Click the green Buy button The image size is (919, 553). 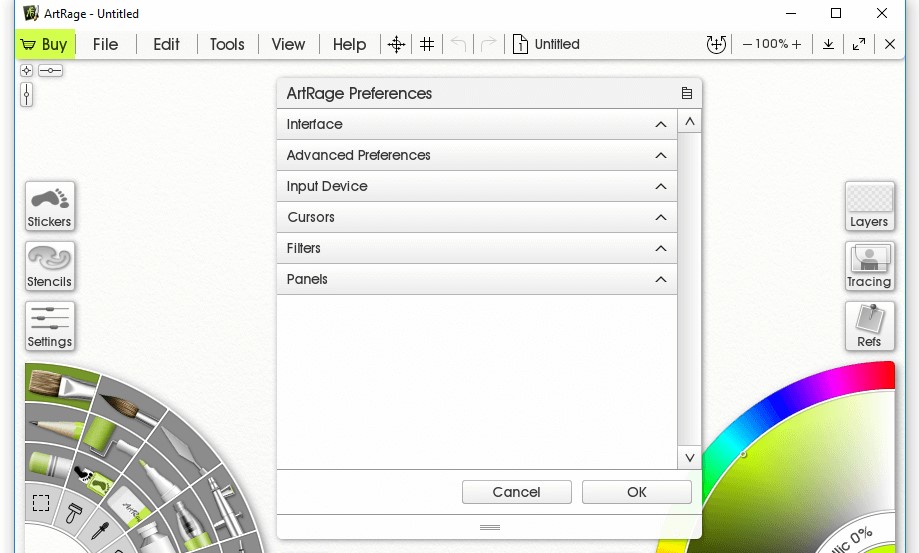coord(45,45)
